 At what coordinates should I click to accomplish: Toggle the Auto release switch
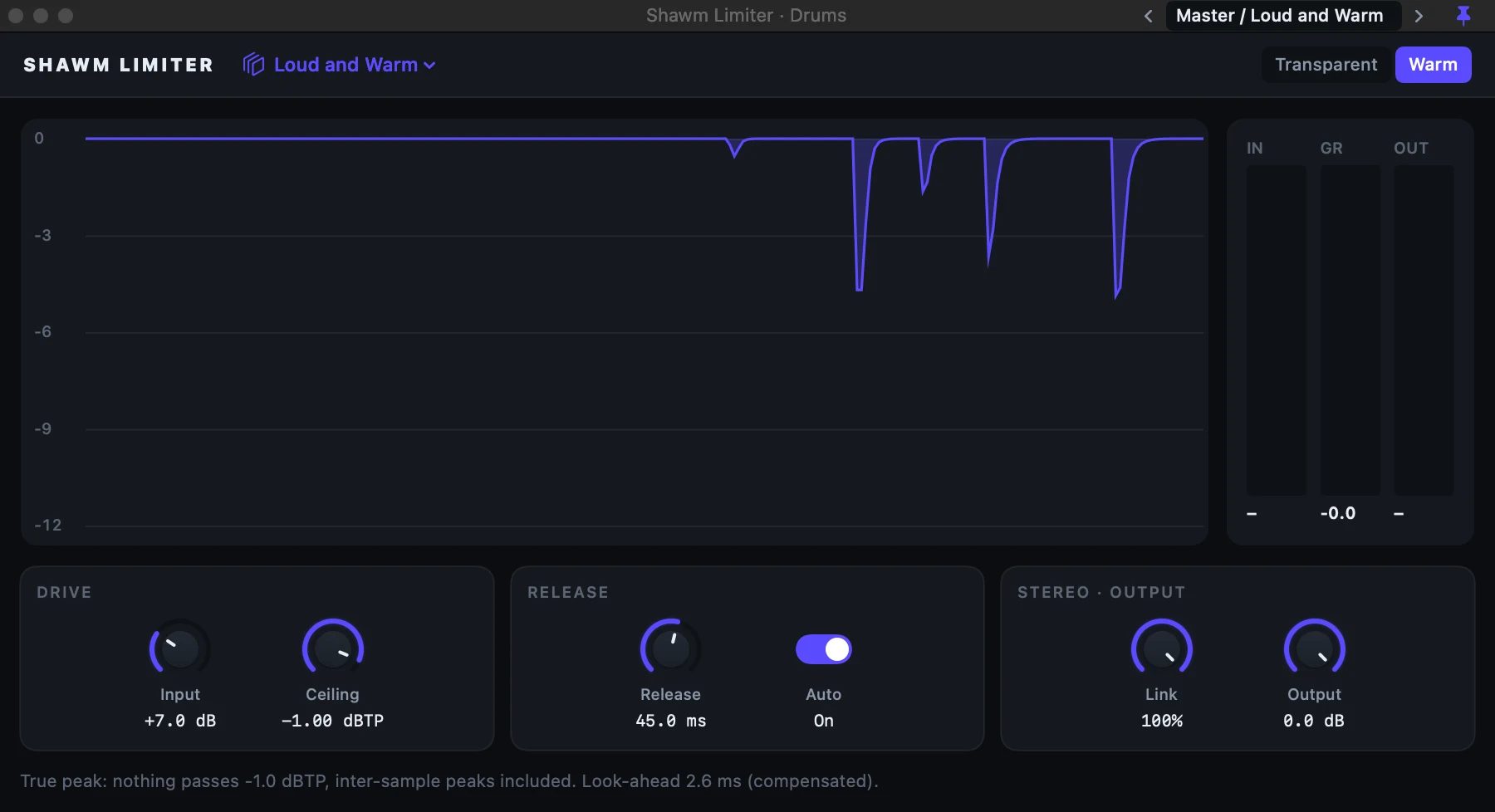pyautogui.click(x=823, y=649)
